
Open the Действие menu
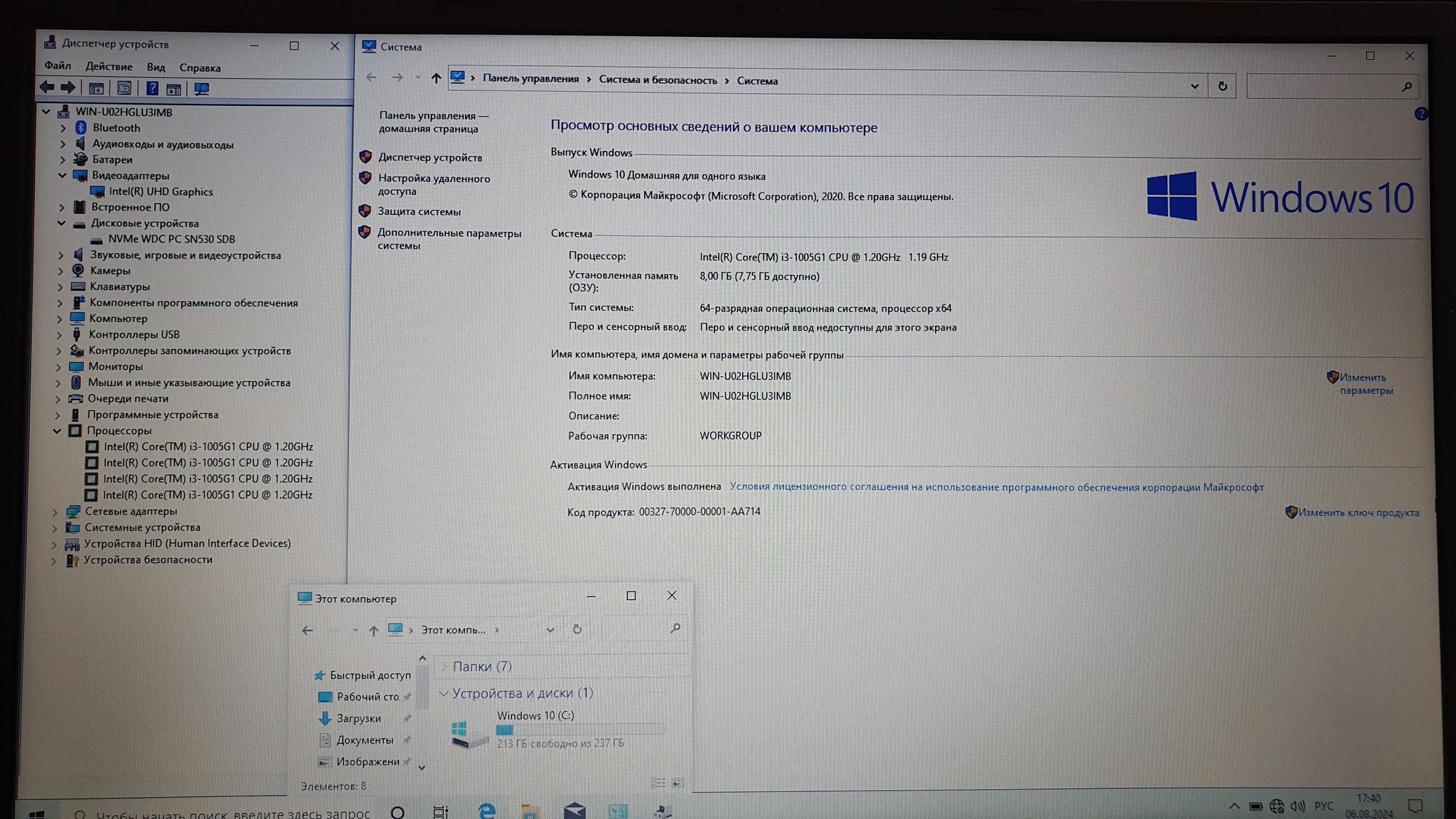pos(109,66)
